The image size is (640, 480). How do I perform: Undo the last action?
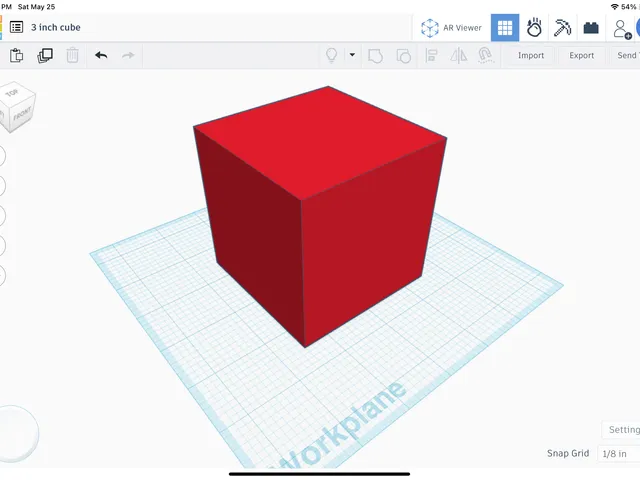point(101,55)
